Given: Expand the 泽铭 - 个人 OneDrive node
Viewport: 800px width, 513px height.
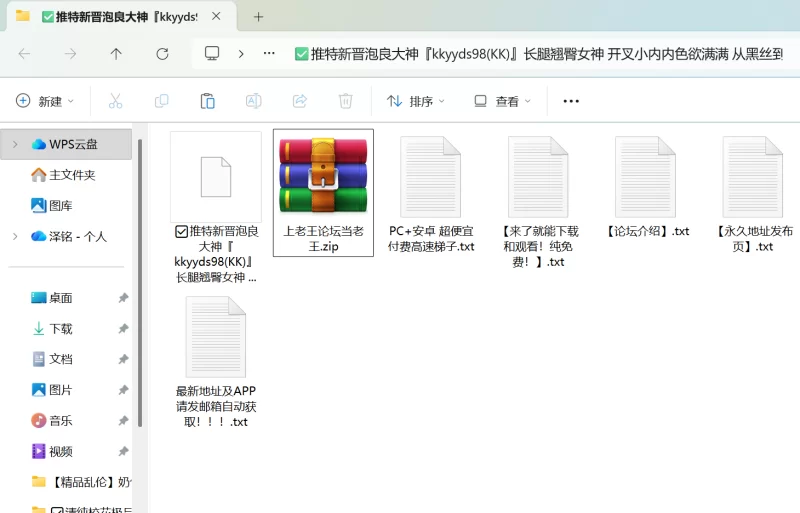Looking at the screenshot, I should pos(14,236).
